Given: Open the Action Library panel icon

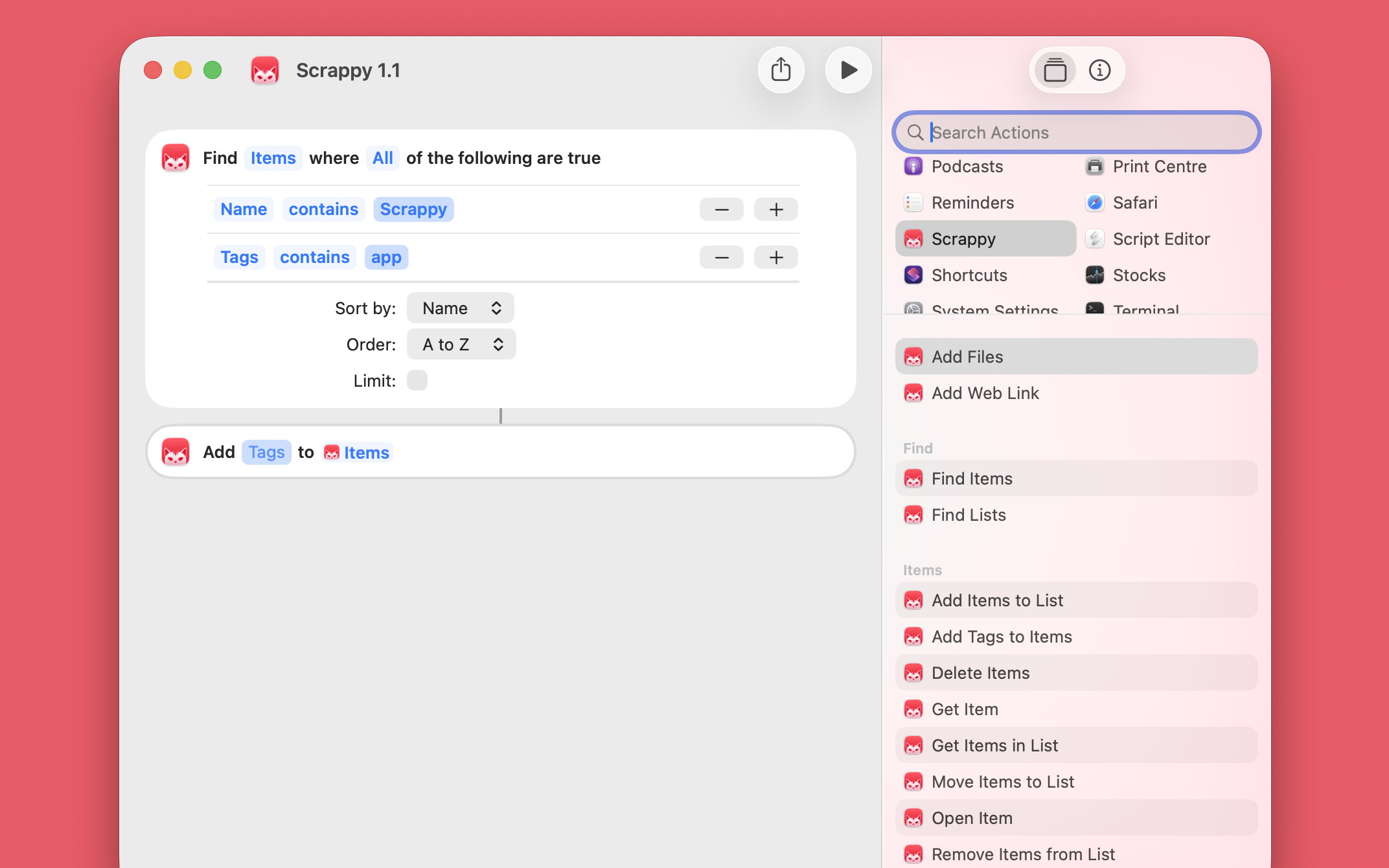Looking at the screenshot, I should [x=1055, y=70].
